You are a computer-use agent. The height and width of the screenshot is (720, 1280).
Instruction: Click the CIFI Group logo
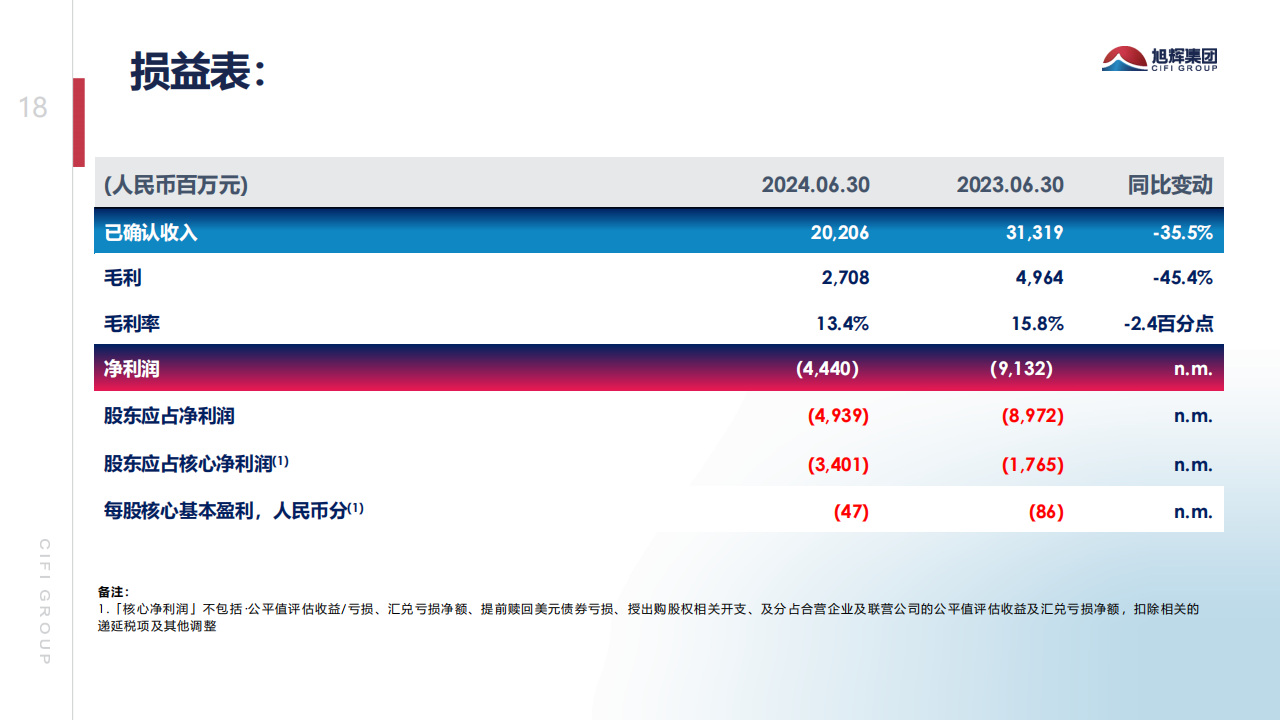[x=1160, y=58]
